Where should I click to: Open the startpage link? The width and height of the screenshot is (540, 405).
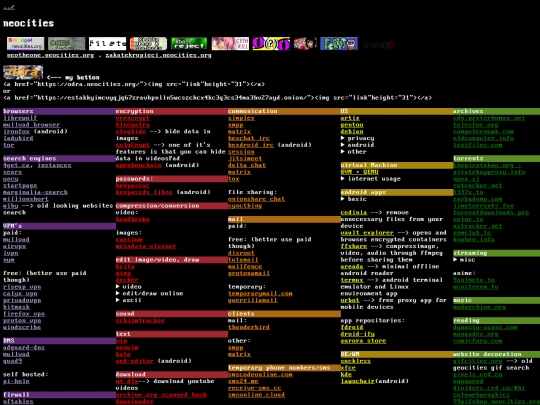20,186
